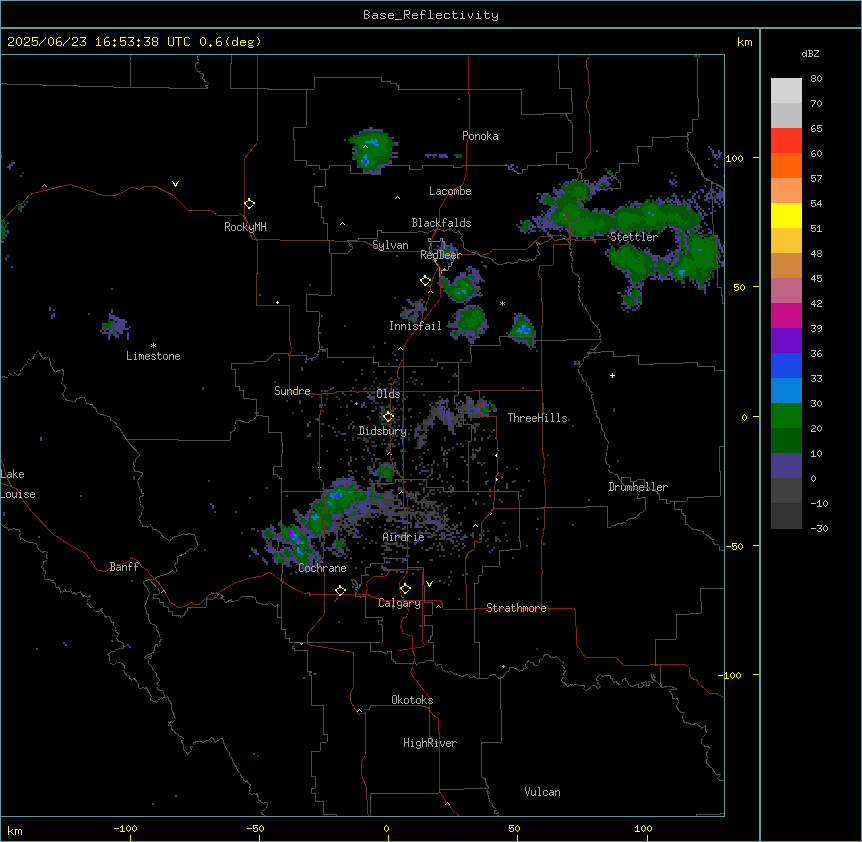Select the Stettler label
The width and height of the screenshot is (862, 842).
[633, 237]
